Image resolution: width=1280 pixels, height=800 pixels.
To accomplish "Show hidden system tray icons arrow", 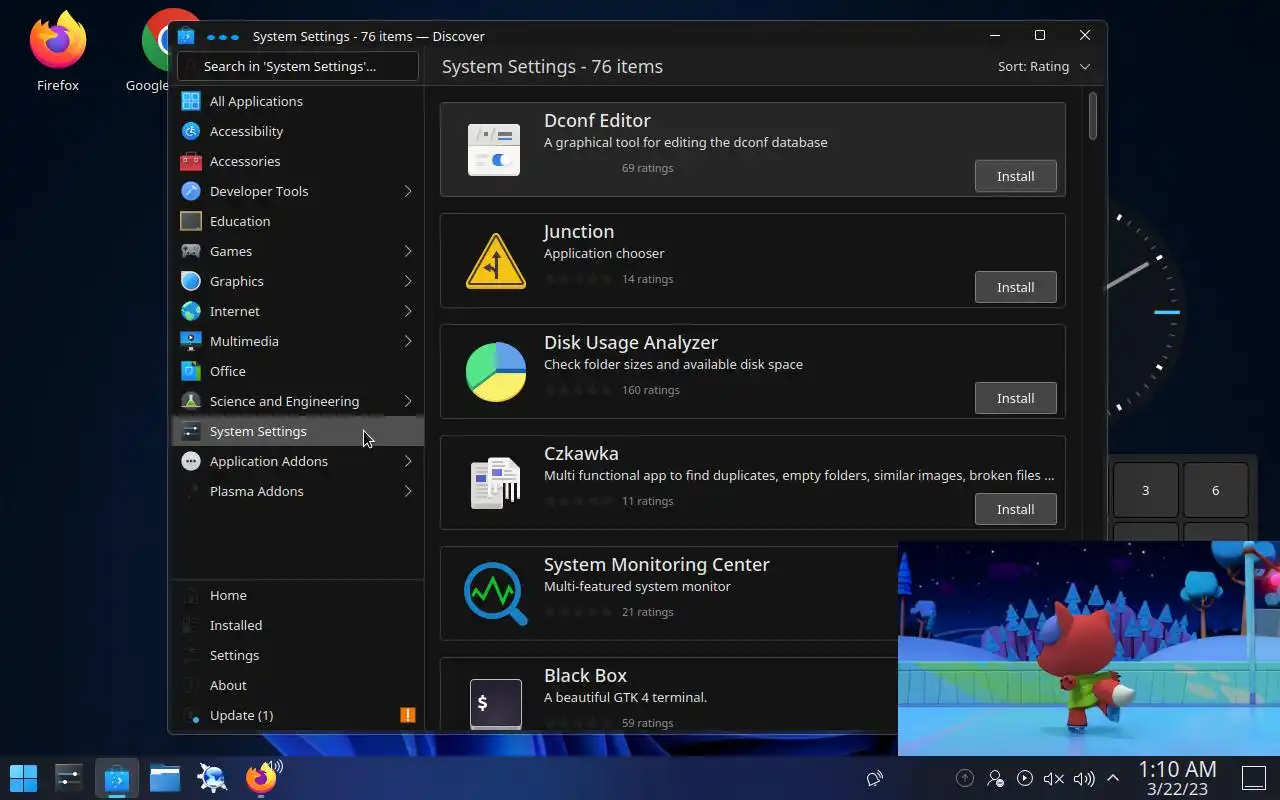I will click(1113, 779).
